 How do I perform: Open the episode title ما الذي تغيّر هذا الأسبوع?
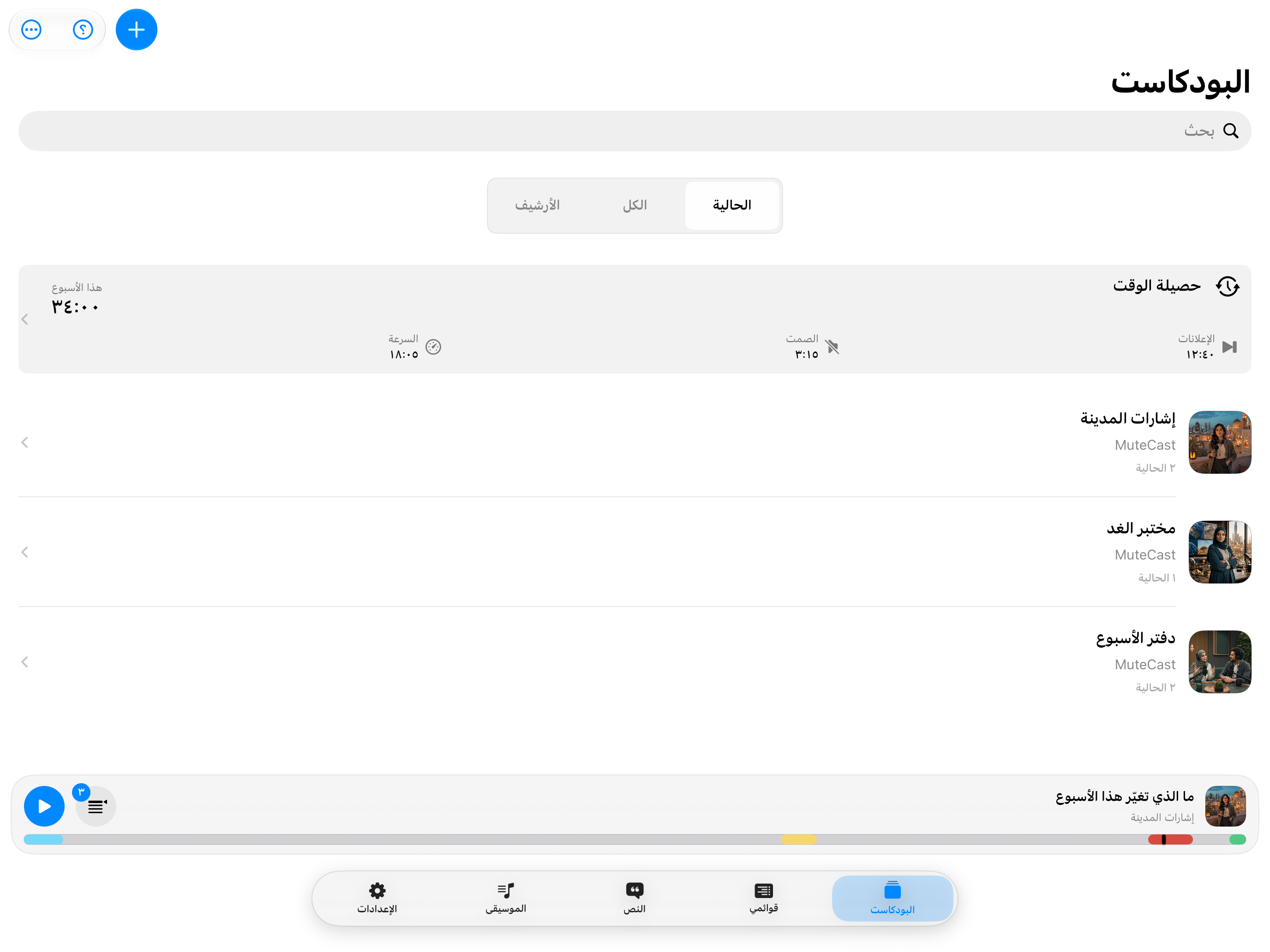tap(1124, 797)
